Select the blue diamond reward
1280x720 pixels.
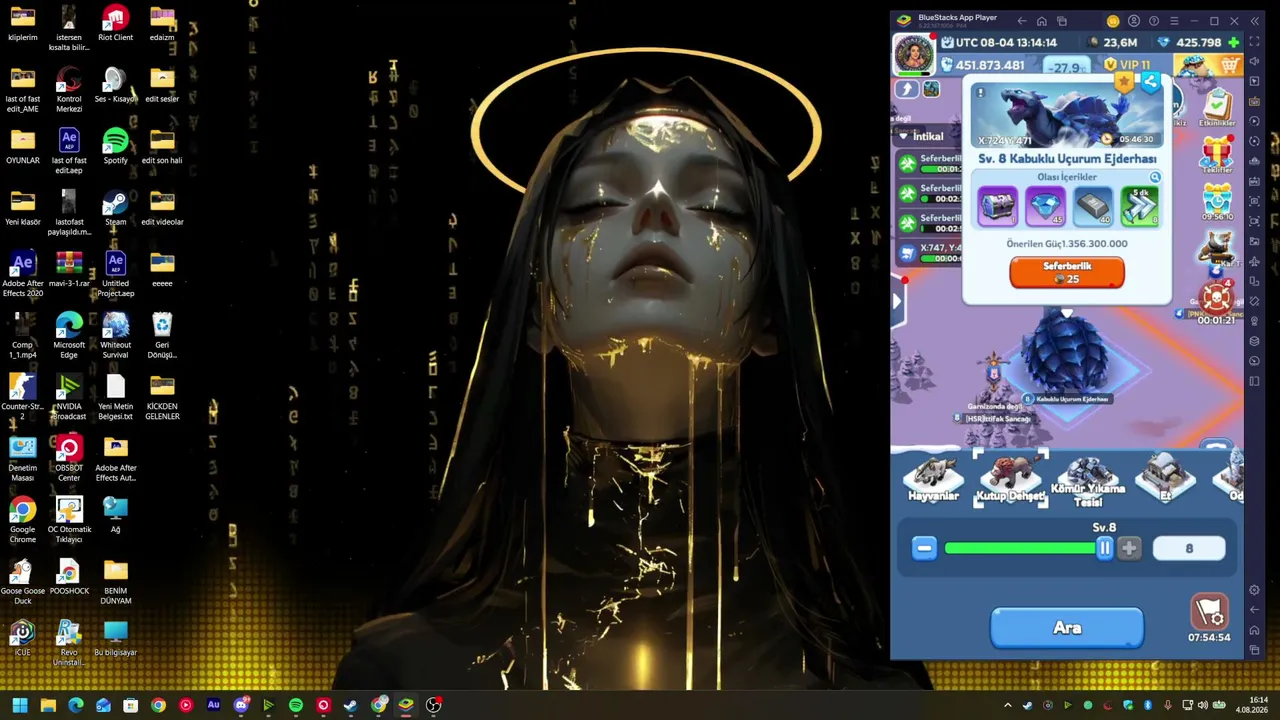[x=1045, y=206]
